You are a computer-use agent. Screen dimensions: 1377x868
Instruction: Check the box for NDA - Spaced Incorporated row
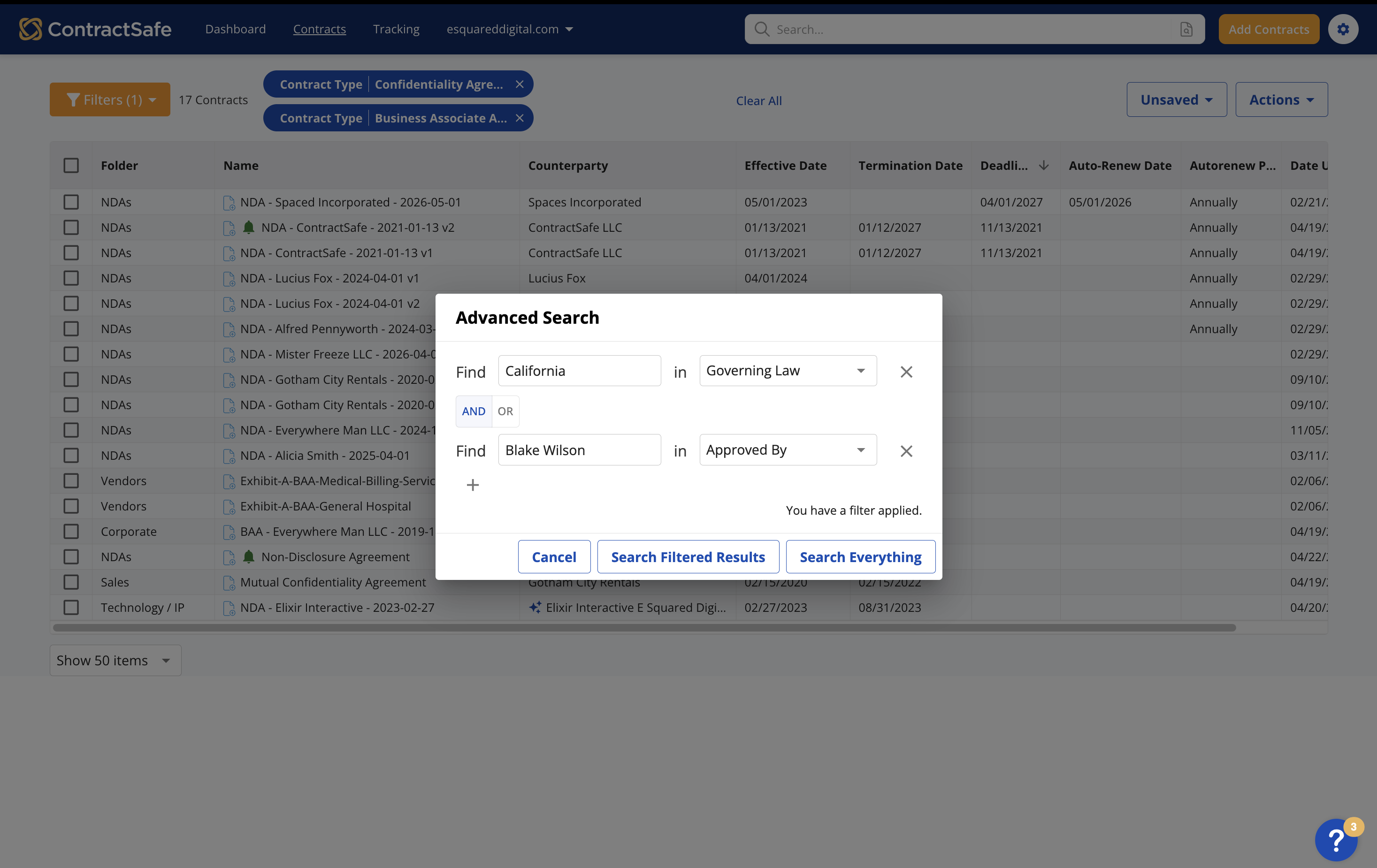pos(71,202)
